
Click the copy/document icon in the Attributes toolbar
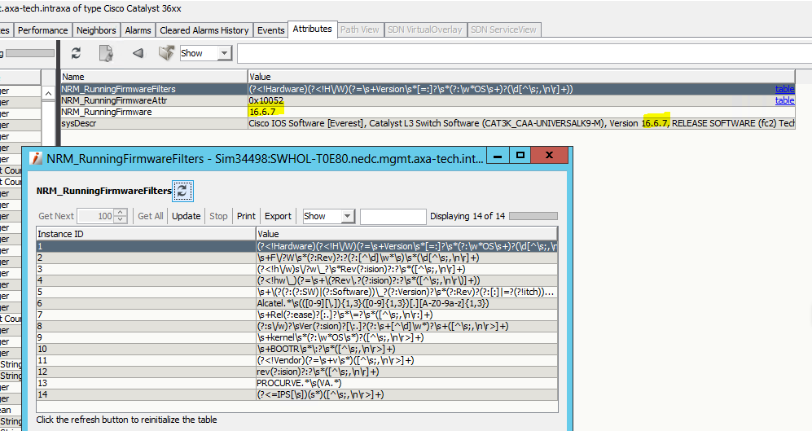click(107, 53)
